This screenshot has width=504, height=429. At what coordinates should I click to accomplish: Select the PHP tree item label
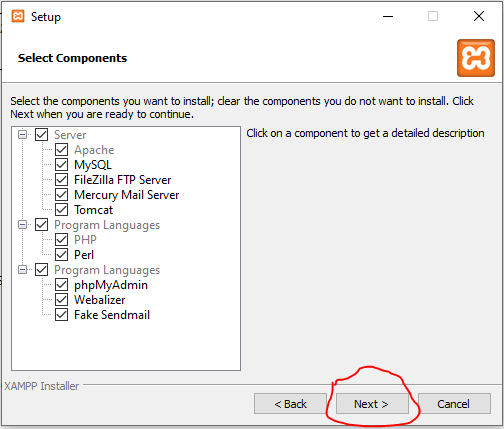click(x=85, y=240)
